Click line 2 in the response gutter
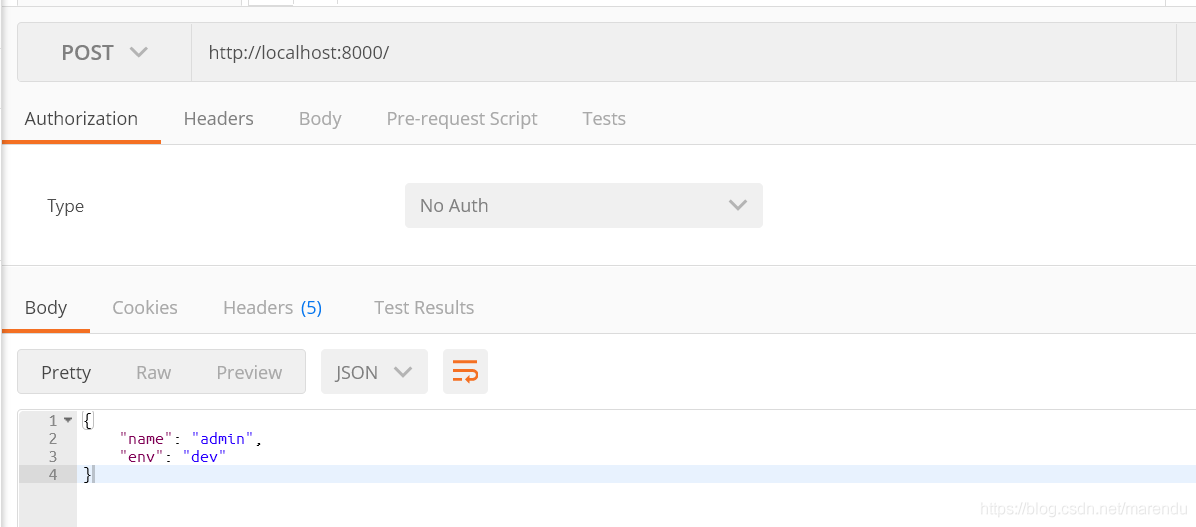This screenshot has height=527, width=1196. [52, 439]
